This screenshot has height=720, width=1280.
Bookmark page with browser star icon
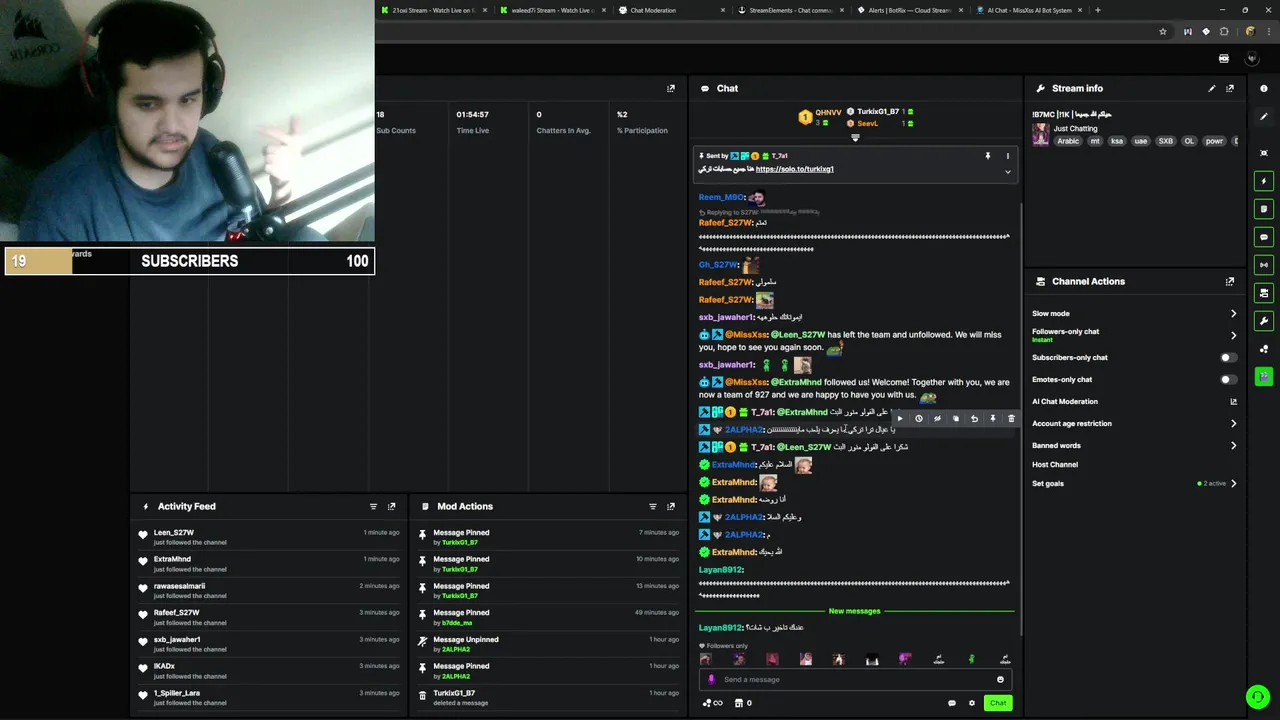point(1163,32)
